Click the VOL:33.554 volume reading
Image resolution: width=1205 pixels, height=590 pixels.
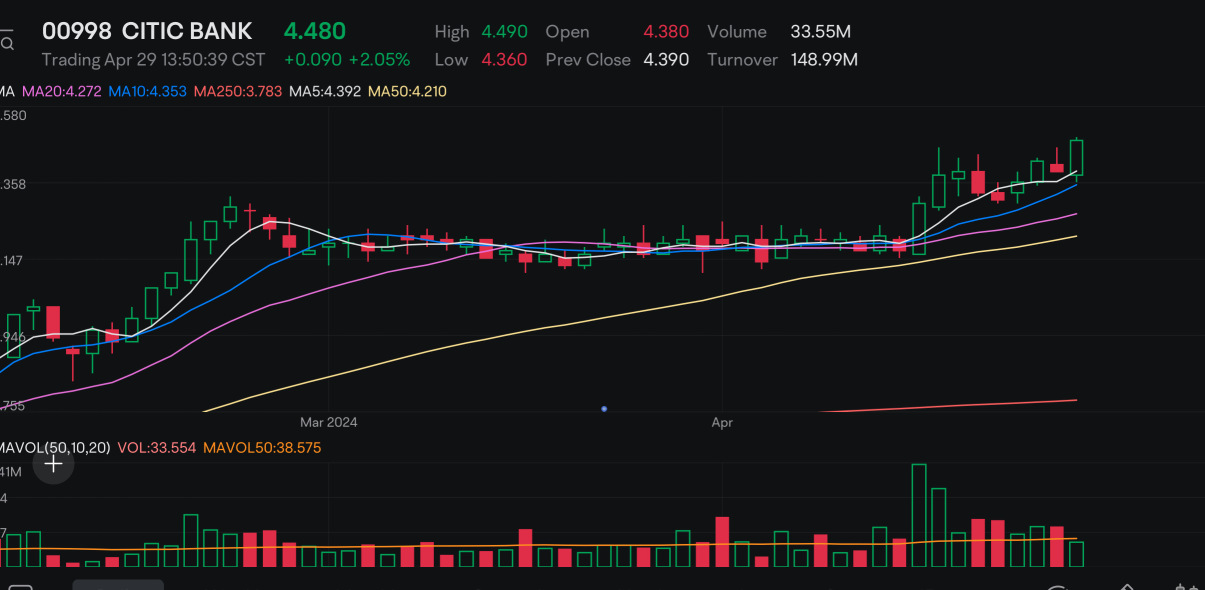[x=157, y=448]
